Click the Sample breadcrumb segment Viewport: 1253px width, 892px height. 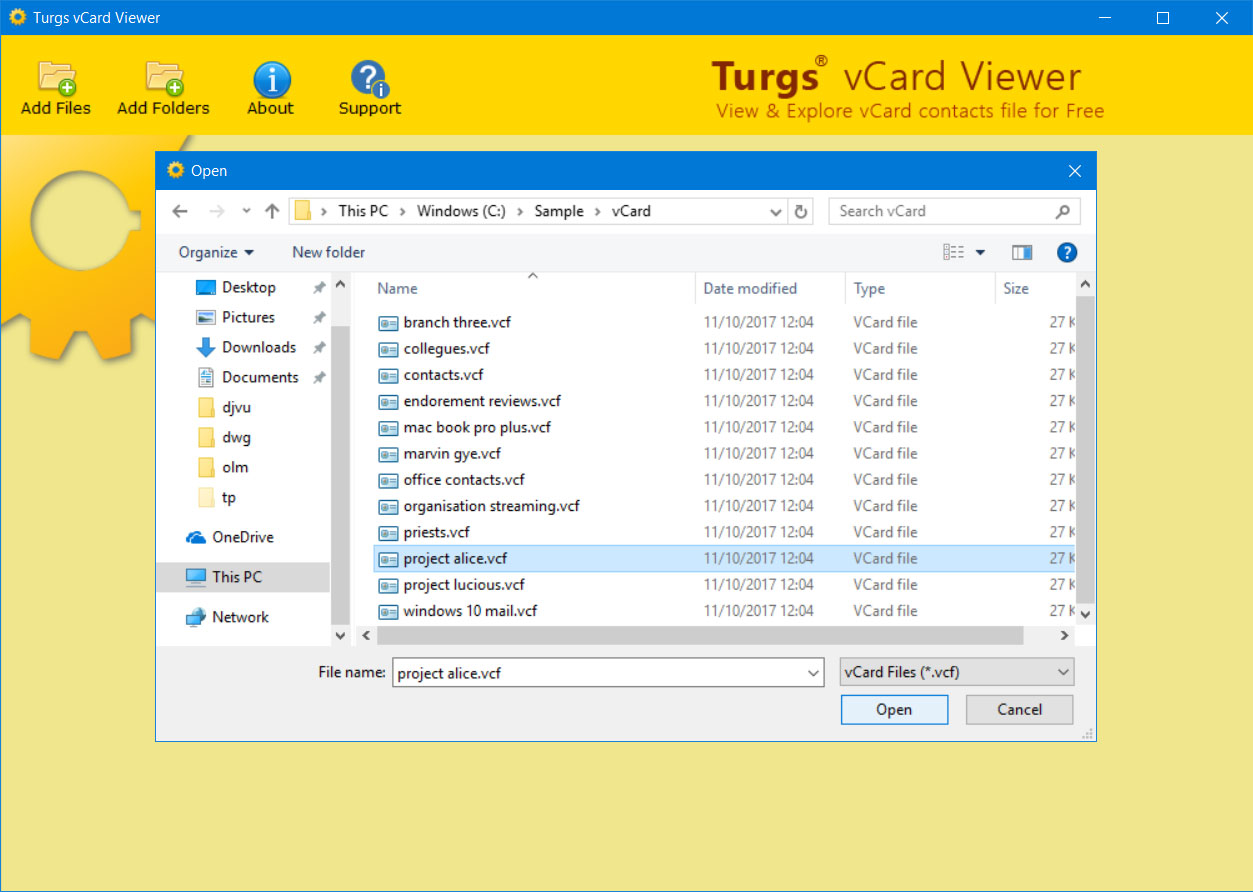pos(559,211)
